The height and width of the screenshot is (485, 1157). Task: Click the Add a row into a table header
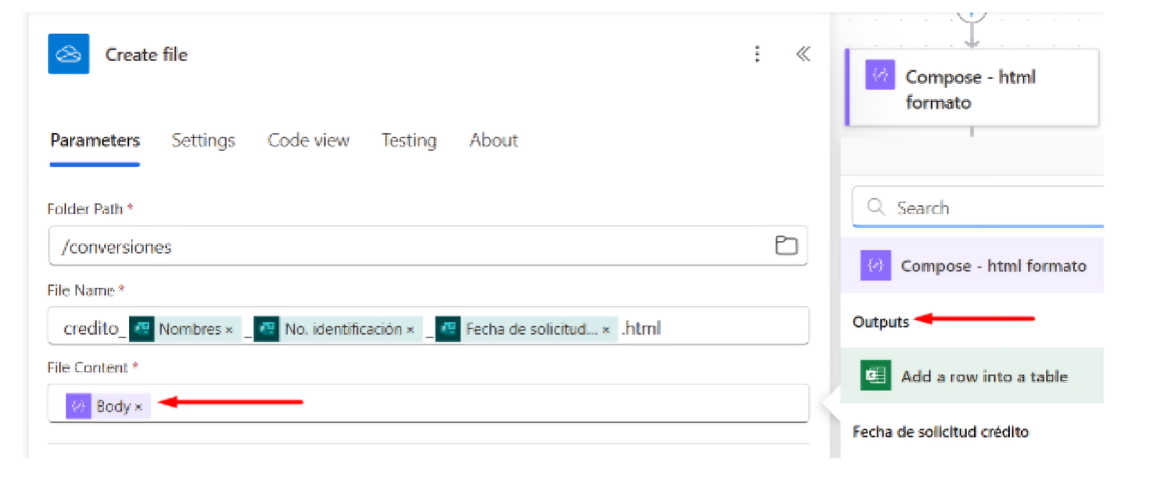pyautogui.click(x=973, y=376)
